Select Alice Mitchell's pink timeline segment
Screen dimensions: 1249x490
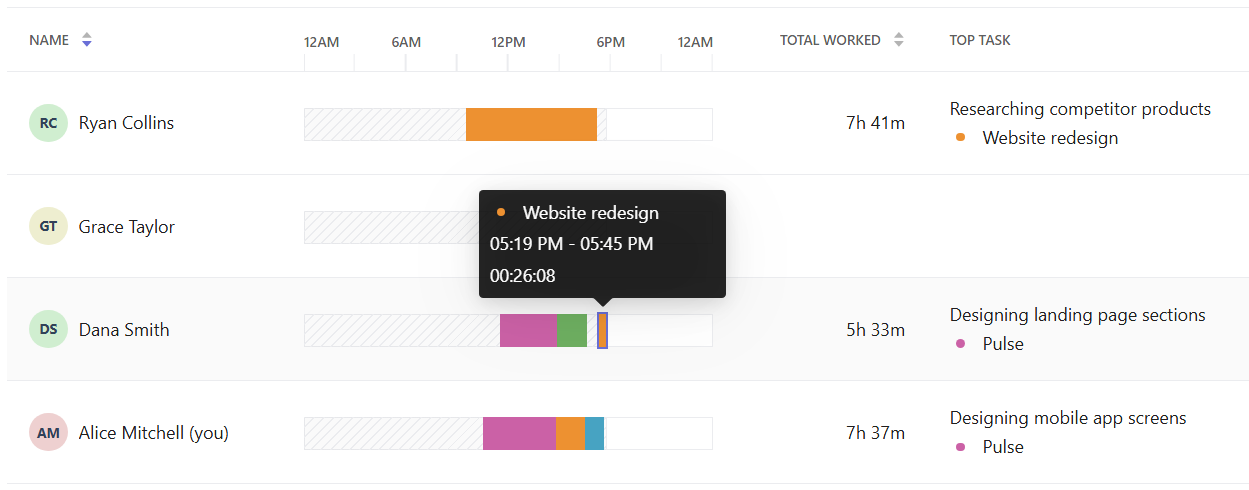519,433
